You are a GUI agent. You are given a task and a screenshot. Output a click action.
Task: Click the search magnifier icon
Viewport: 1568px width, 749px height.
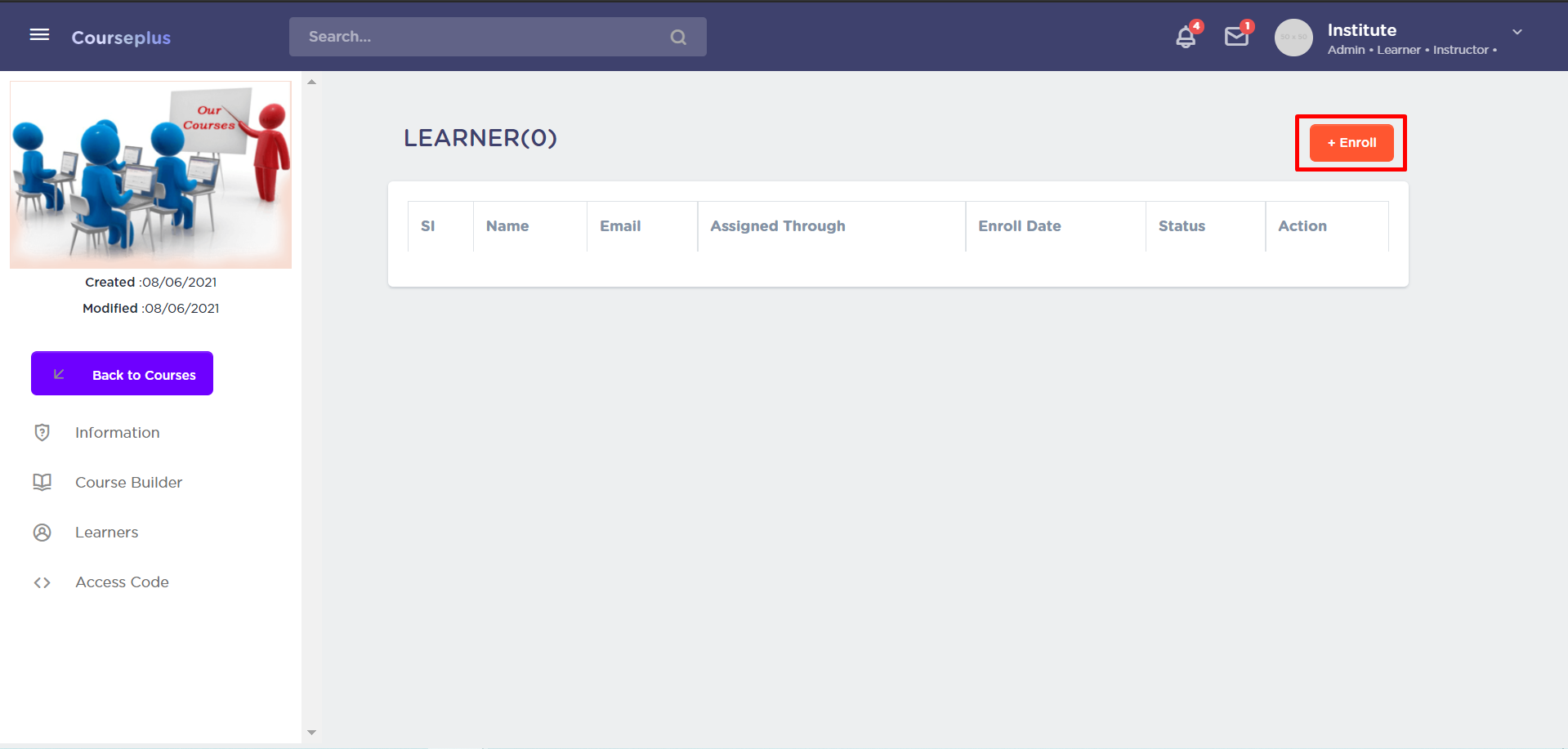tap(678, 37)
